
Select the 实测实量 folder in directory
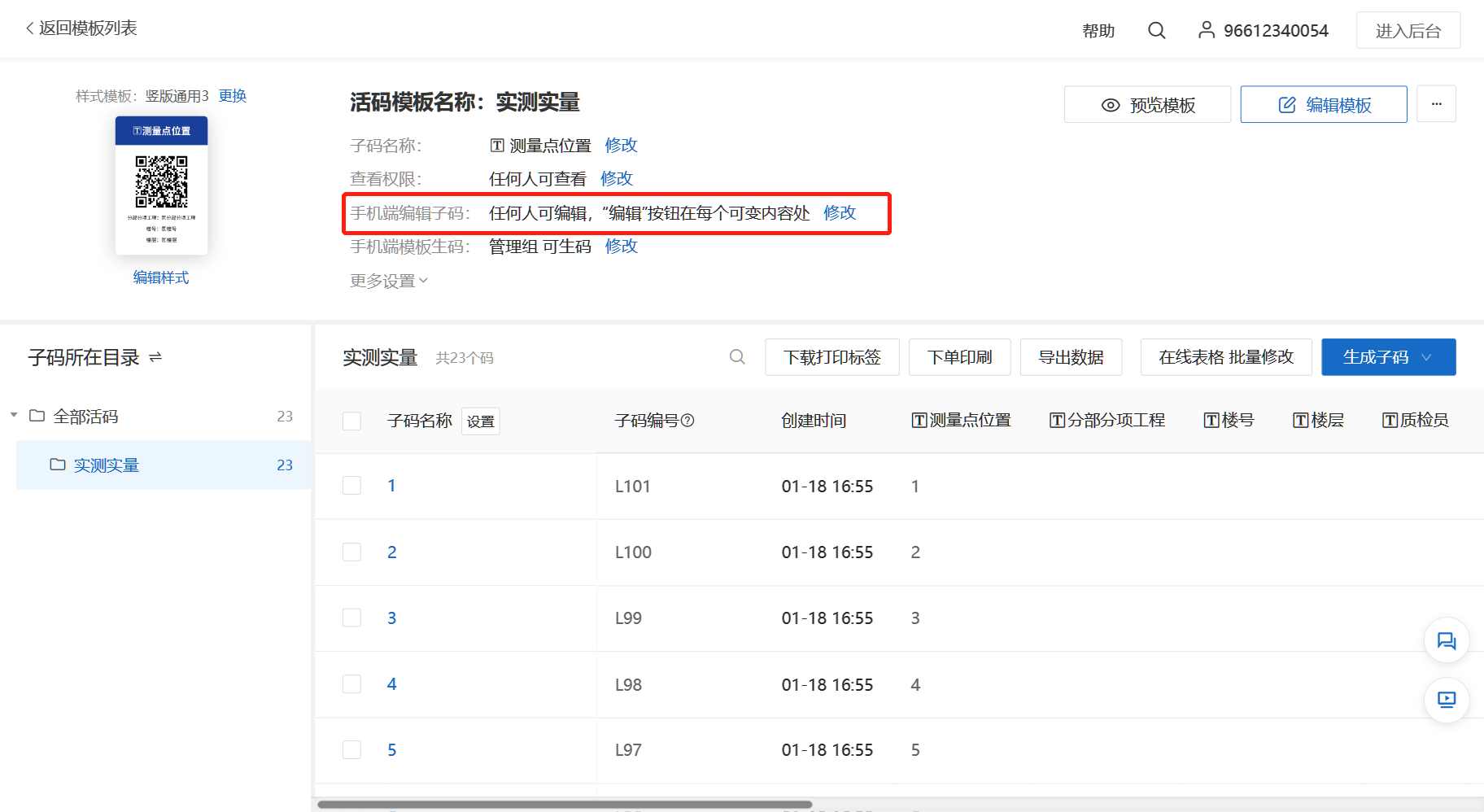pos(106,465)
